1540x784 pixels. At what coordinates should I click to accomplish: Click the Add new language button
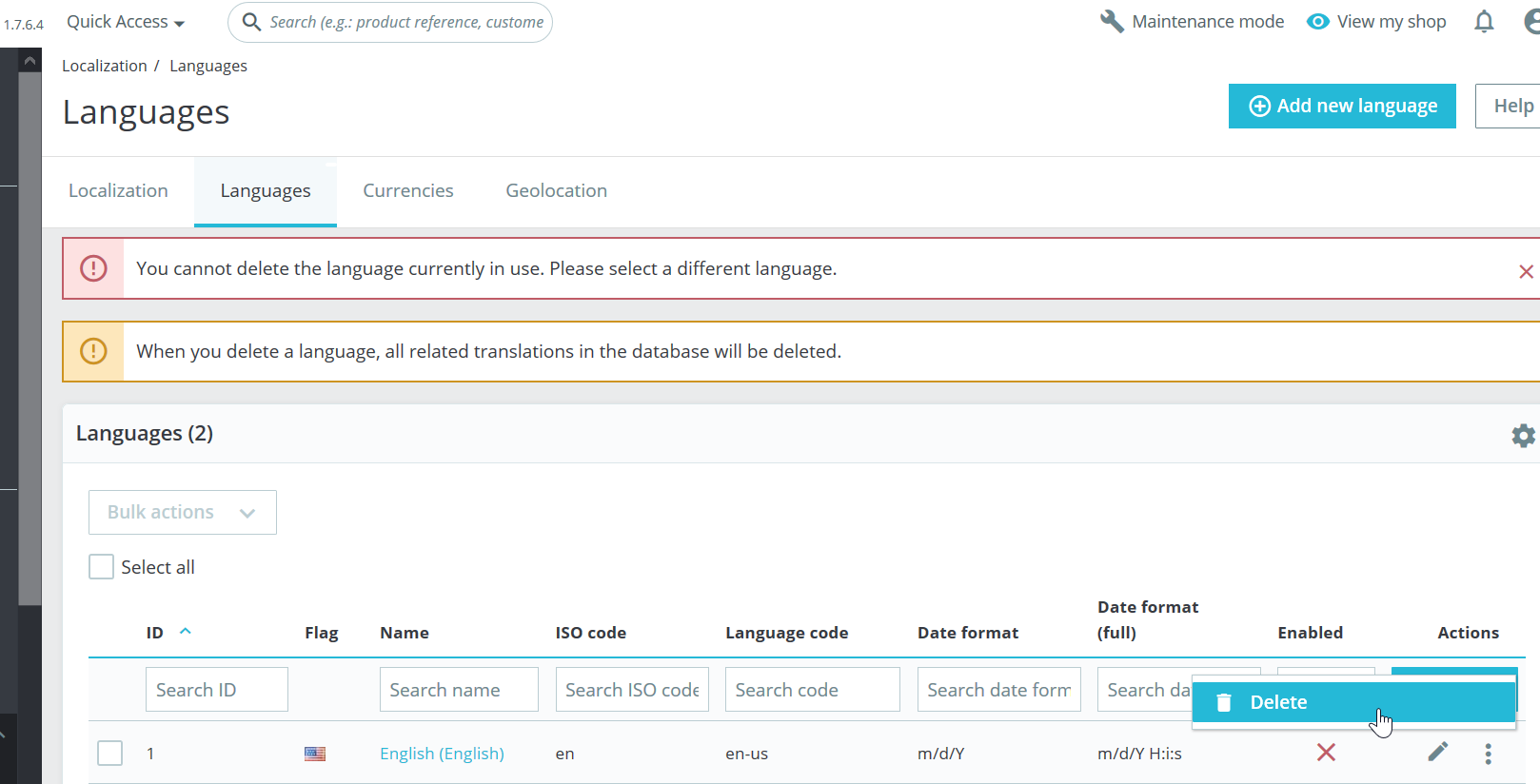pos(1341,106)
